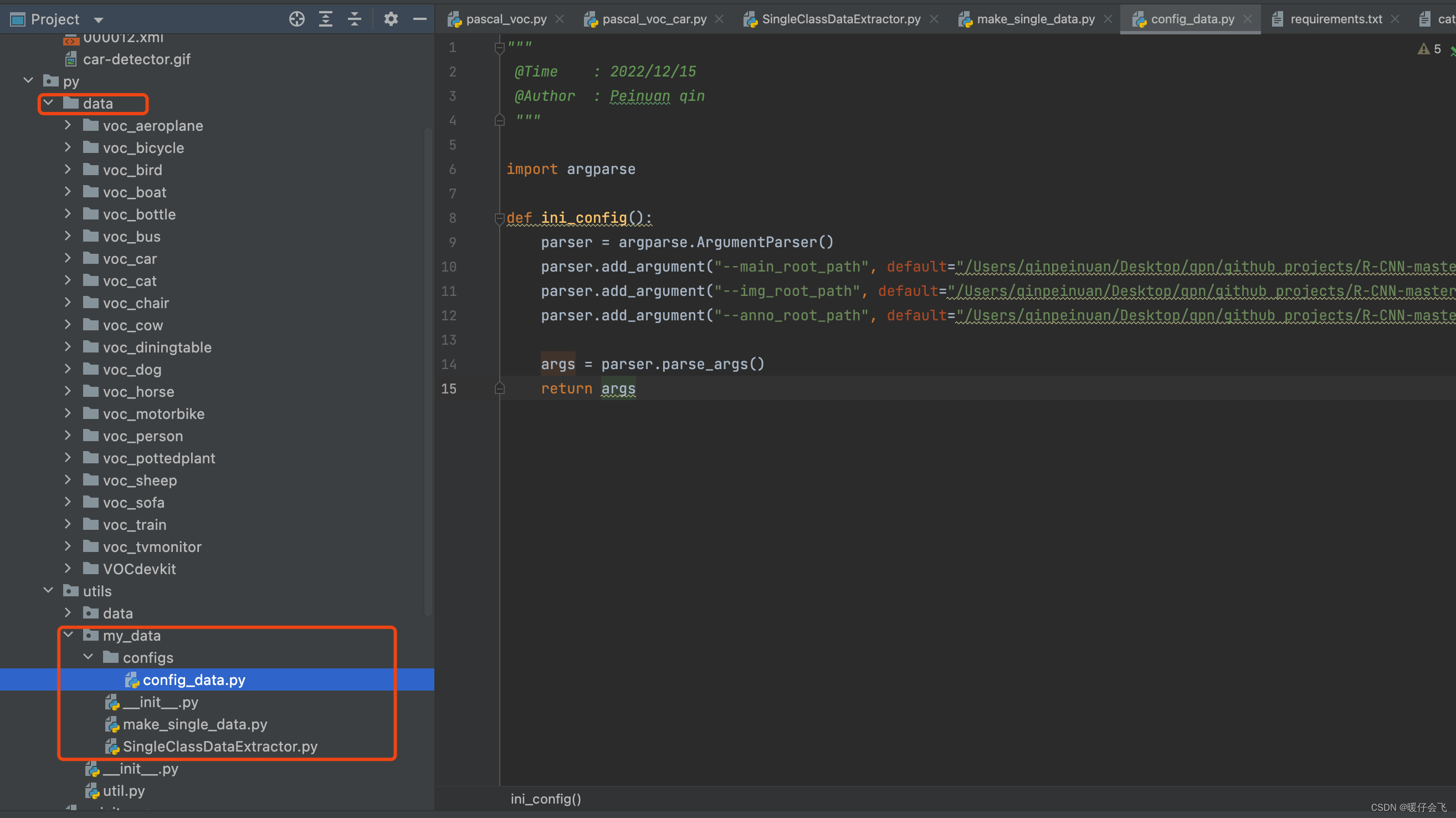This screenshot has height=818, width=1456.
Task: Select util.py in project tree
Action: (x=124, y=791)
